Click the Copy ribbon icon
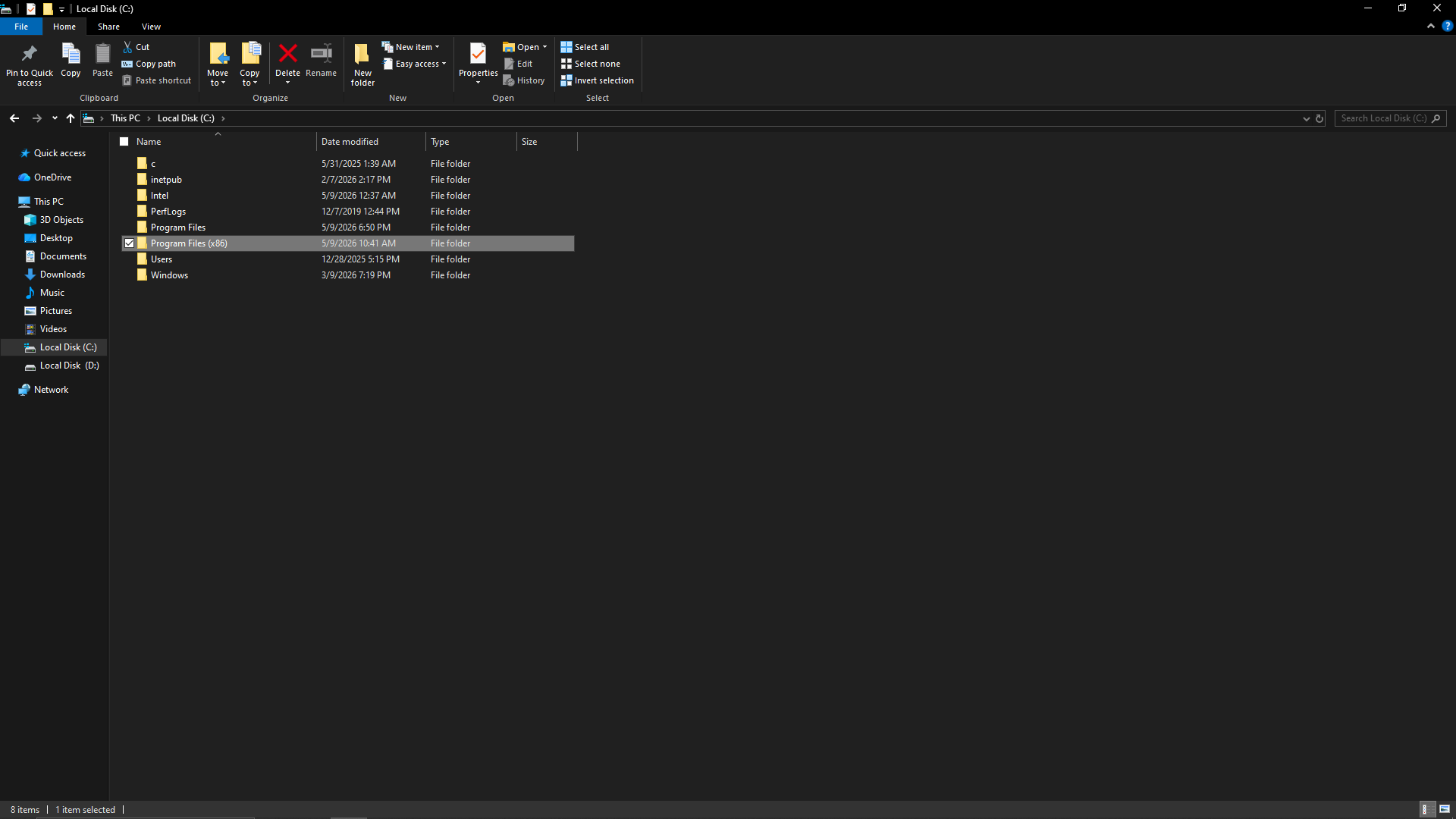Viewport: 1456px width, 819px height. pyautogui.click(x=71, y=53)
